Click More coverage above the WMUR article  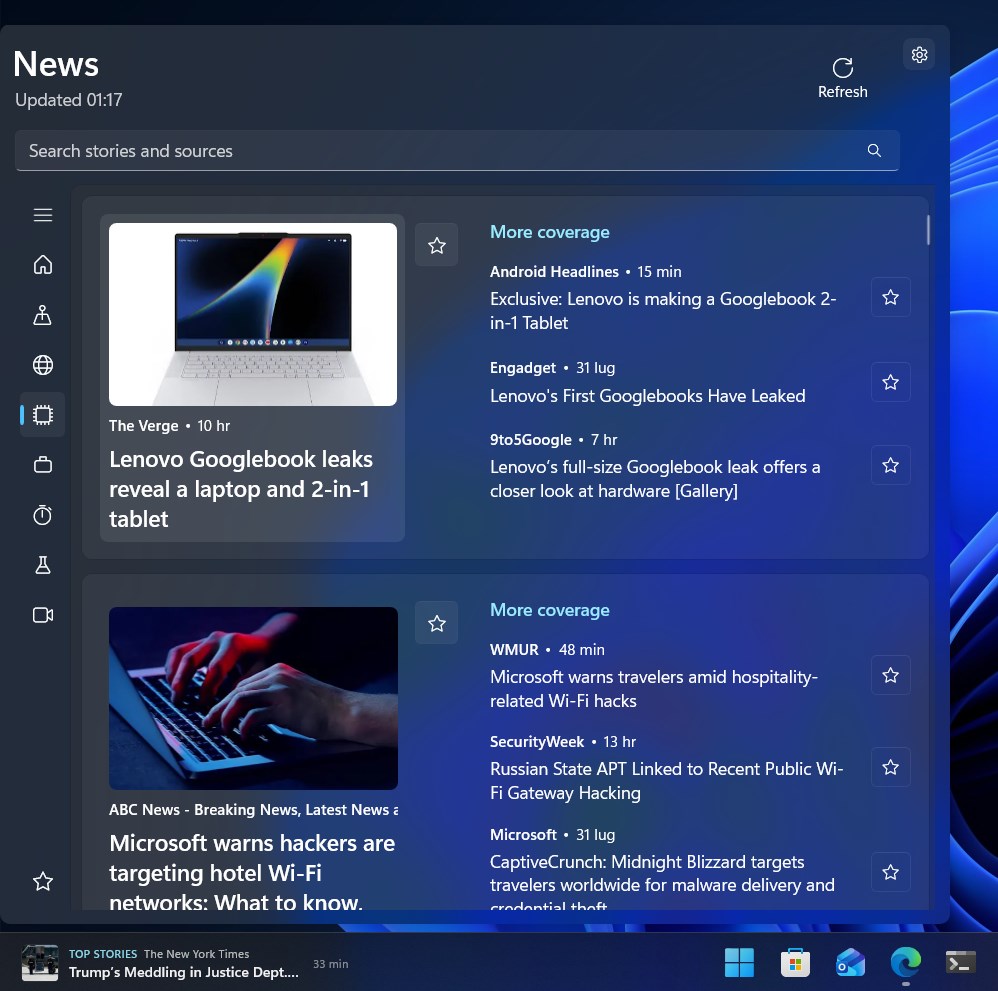click(x=549, y=610)
